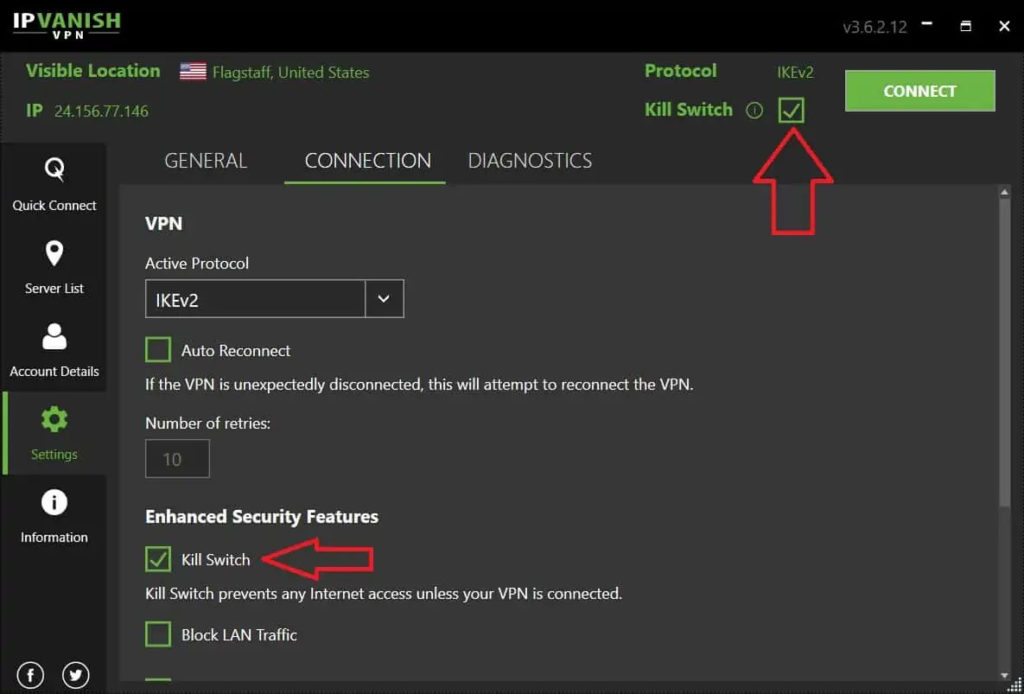The image size is (1024, 694).
Task: Click the settings panel vertical scrollbar
Action: [x=1004, y=350]
